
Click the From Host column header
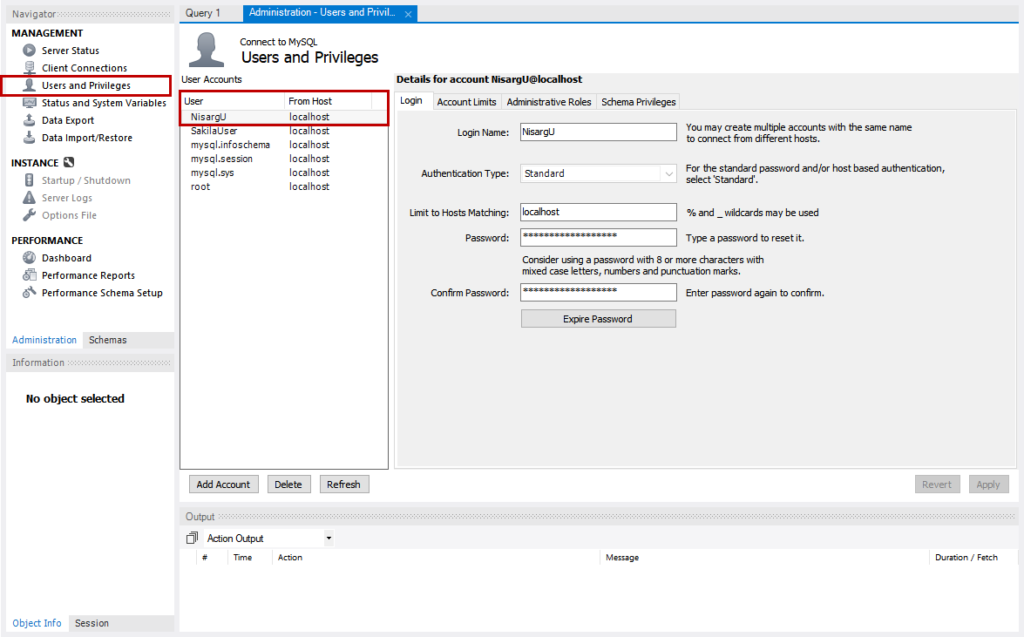click(x=328, y=101)
